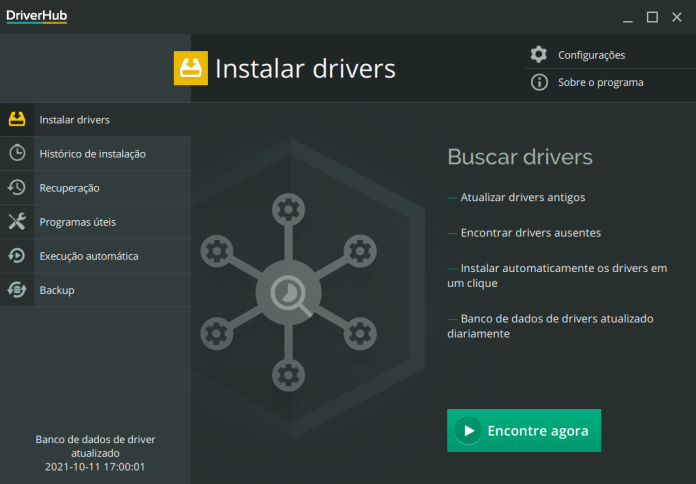Open the Backup menu label
The image size is (696, 484).
point(57,290)
